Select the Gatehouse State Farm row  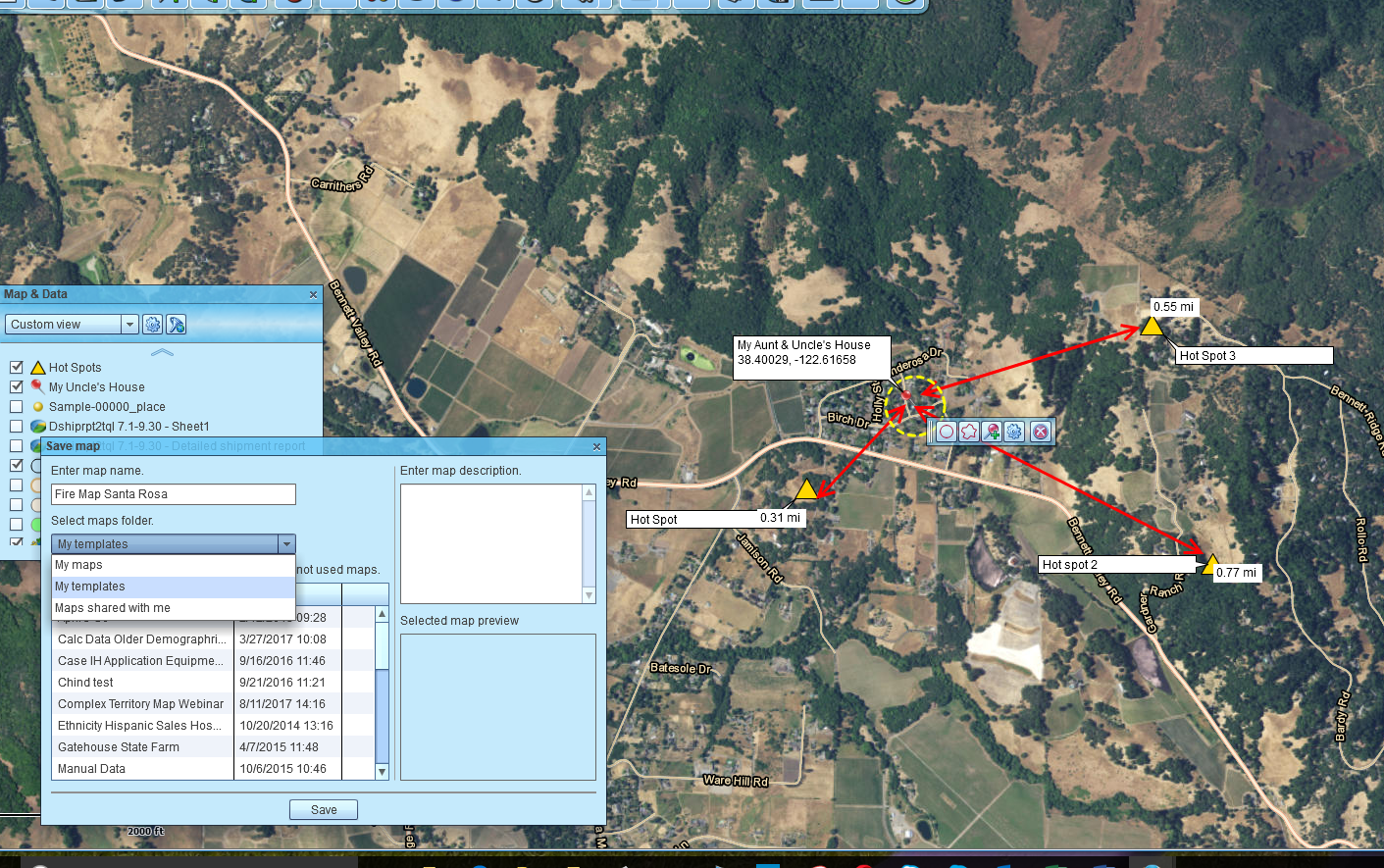click(x=212, y=747)
